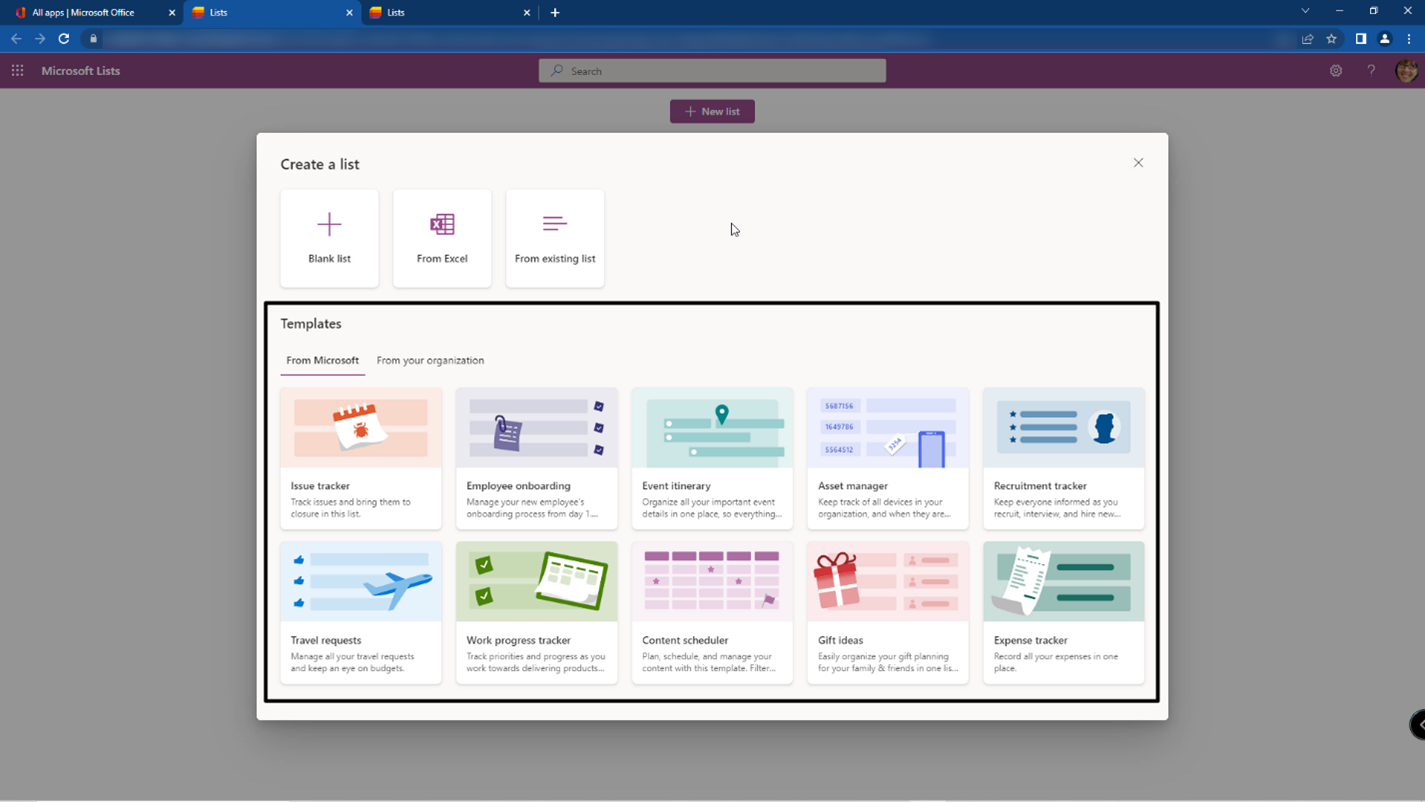Click the Asset manager description text
1425x802 pixels.
pyautogui.click(x=884, y=508)
